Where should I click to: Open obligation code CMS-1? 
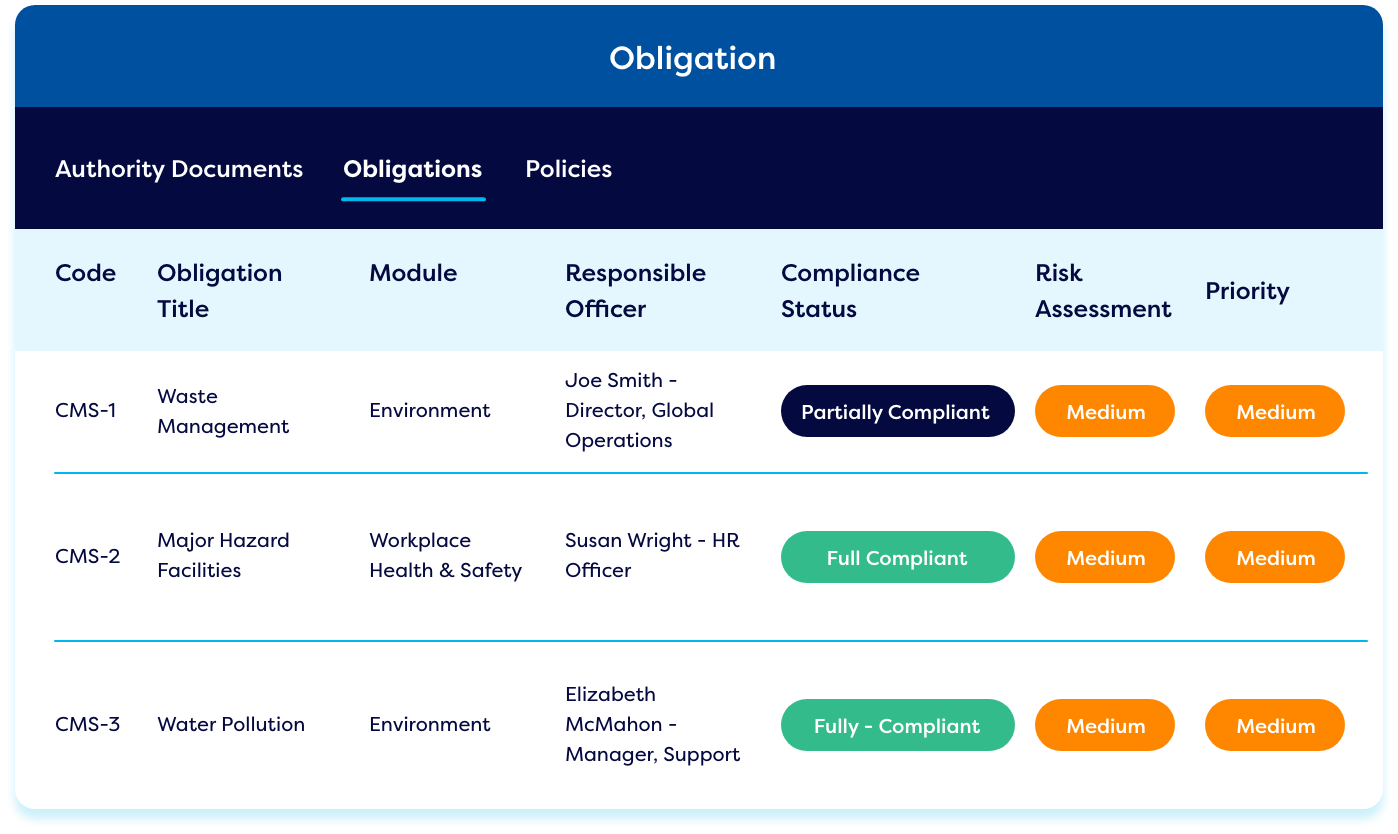point(86,410)
